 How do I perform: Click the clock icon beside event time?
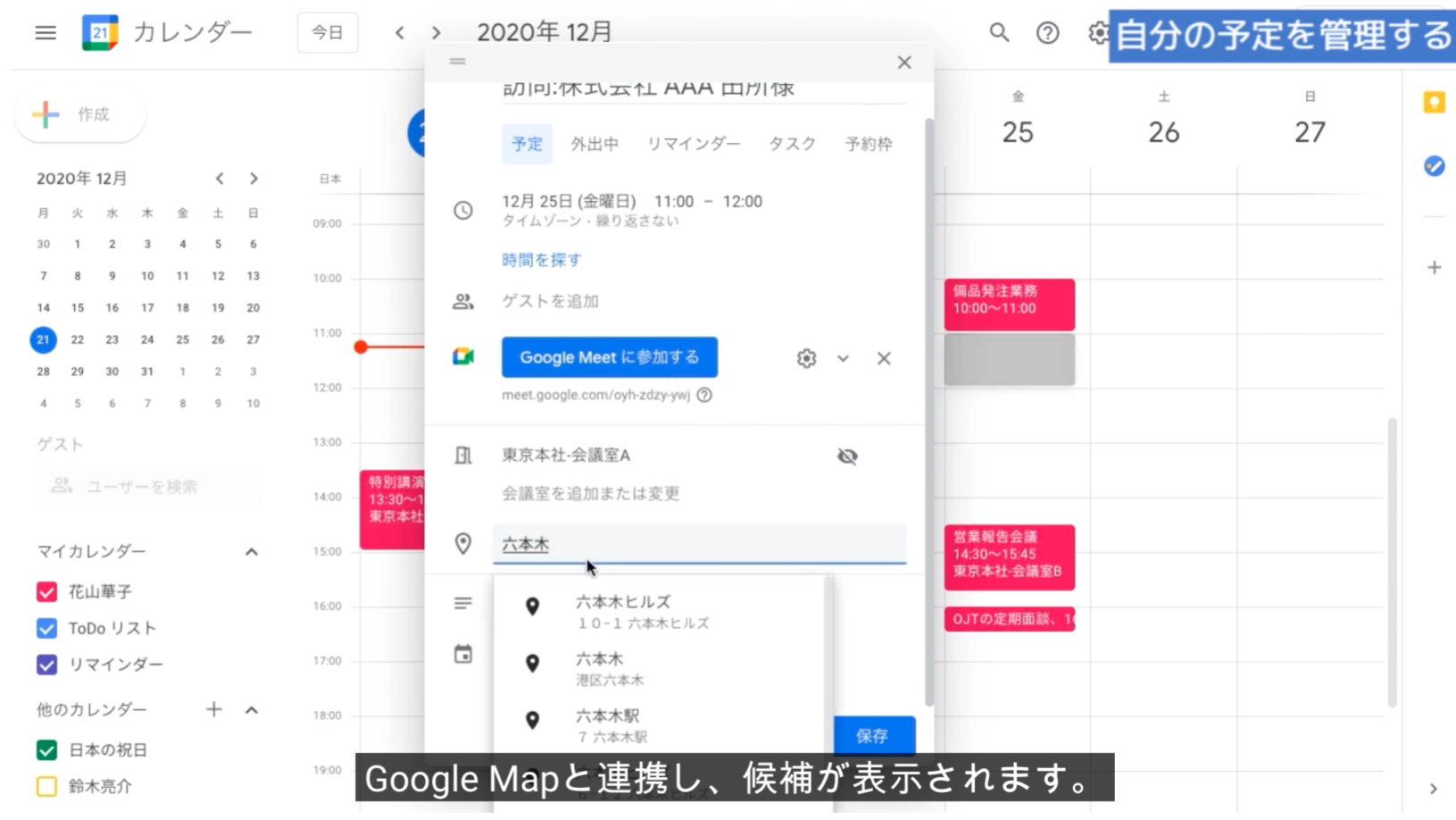point(463,211)
